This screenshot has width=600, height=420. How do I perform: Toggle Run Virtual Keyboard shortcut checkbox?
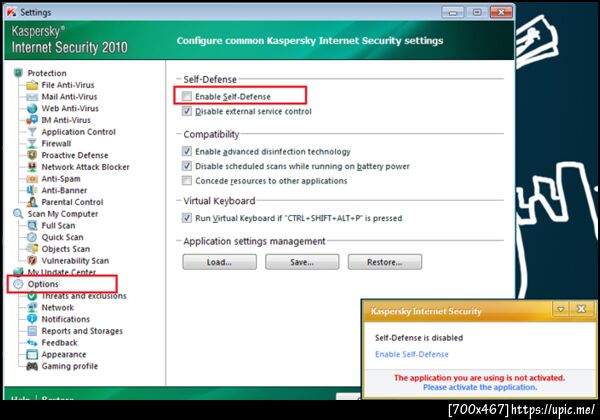point(187,218)
